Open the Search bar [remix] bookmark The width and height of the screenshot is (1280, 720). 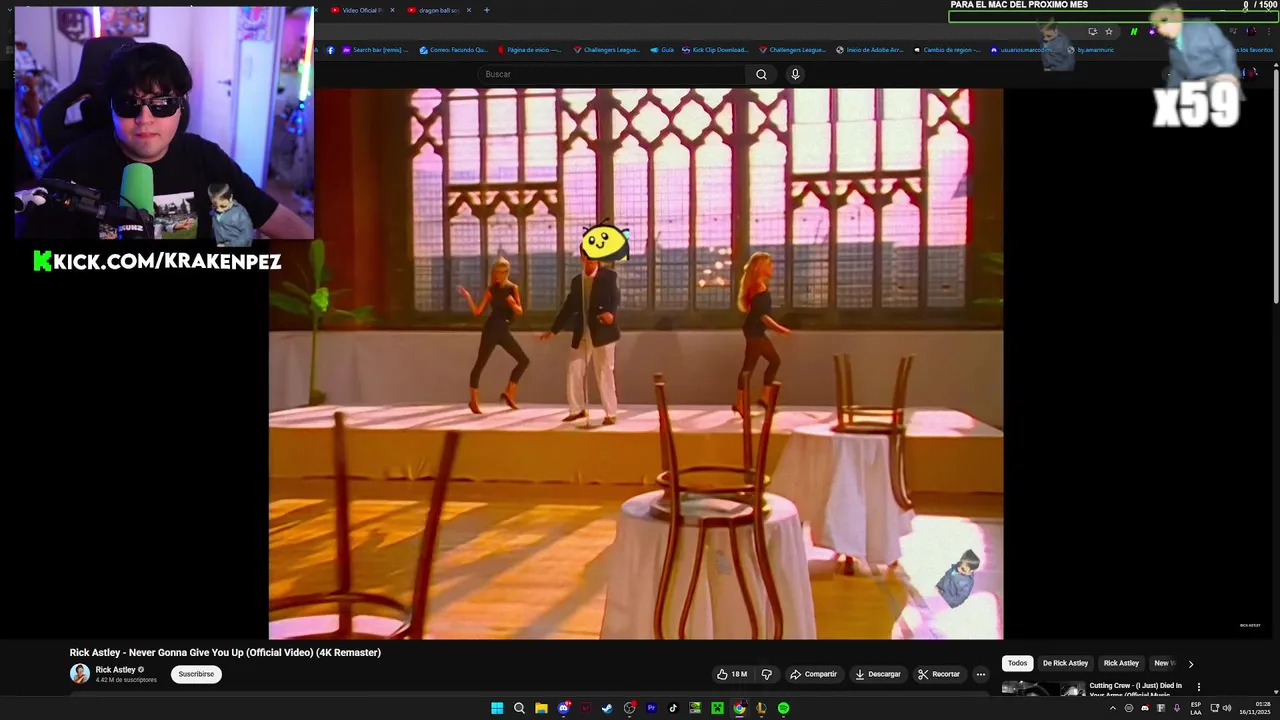pos(375,50)
